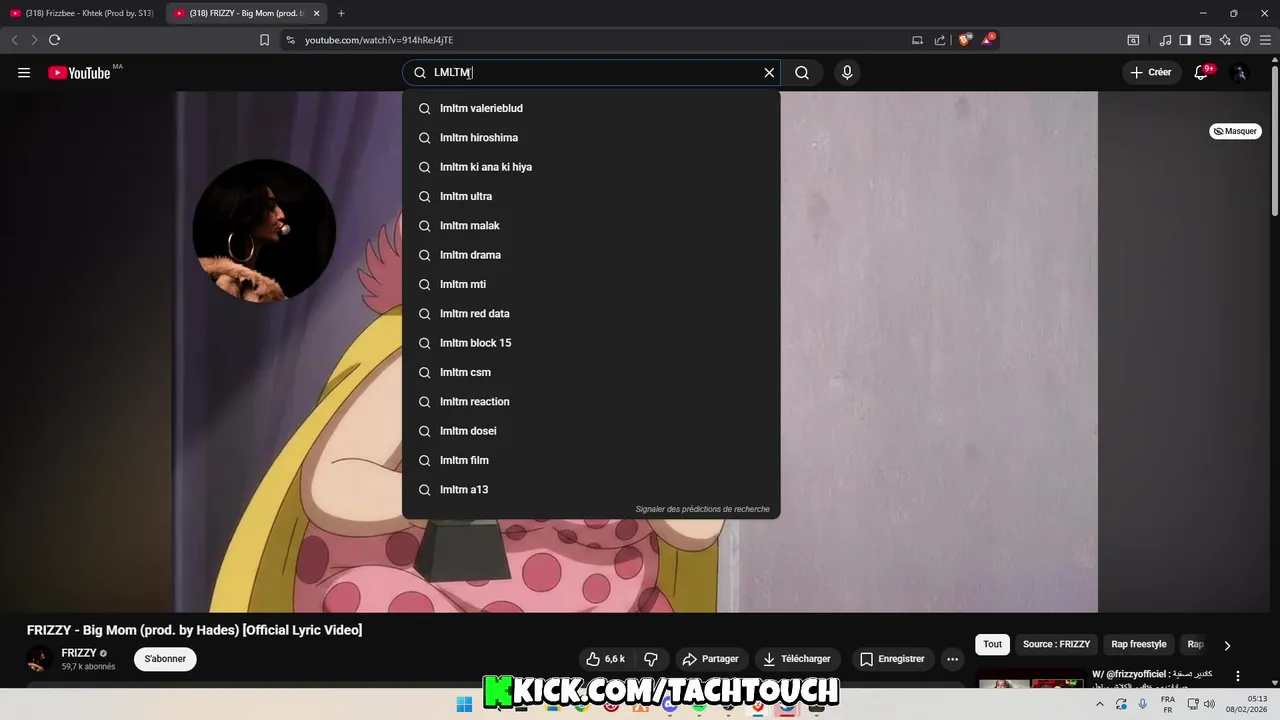Pick the lmltm block 15 suggestion
Screen dimensions: 1280x720
[x=591, y=343]
